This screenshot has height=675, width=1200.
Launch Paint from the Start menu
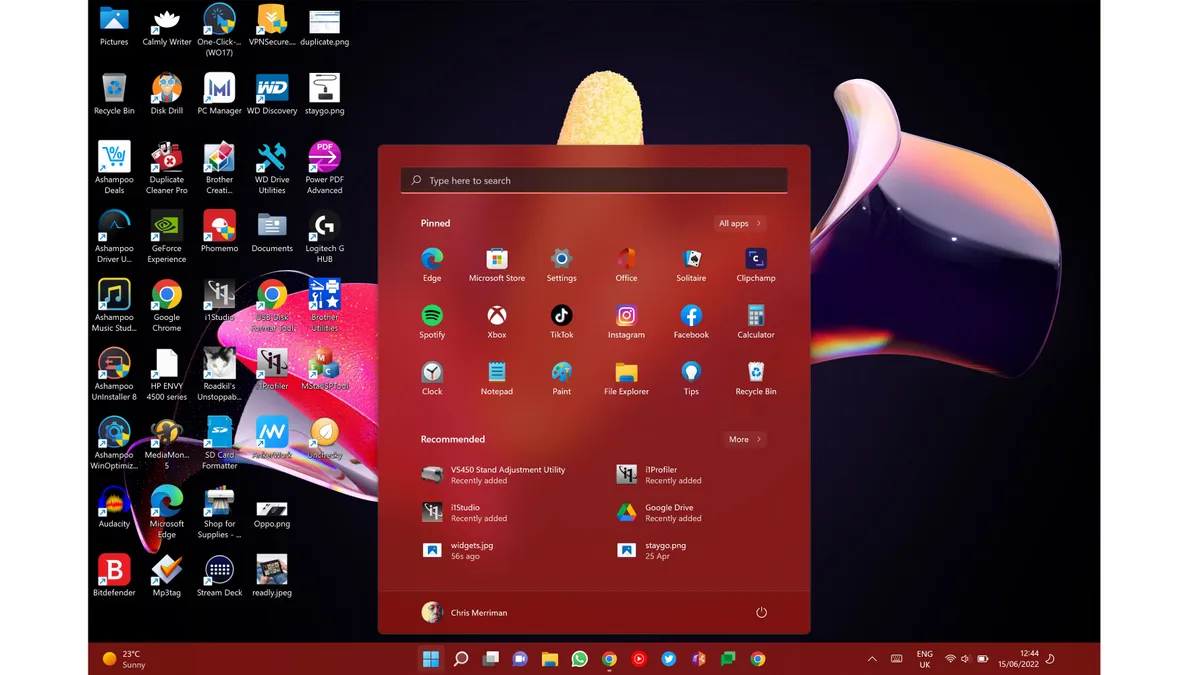(561, 379)
